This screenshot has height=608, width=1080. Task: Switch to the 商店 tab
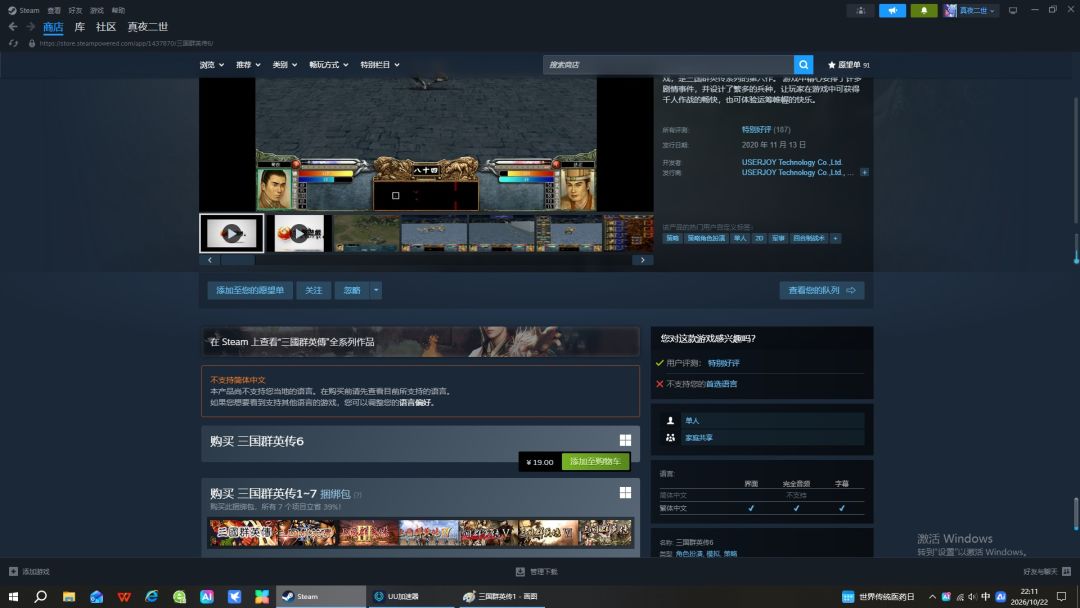[53, 27]
